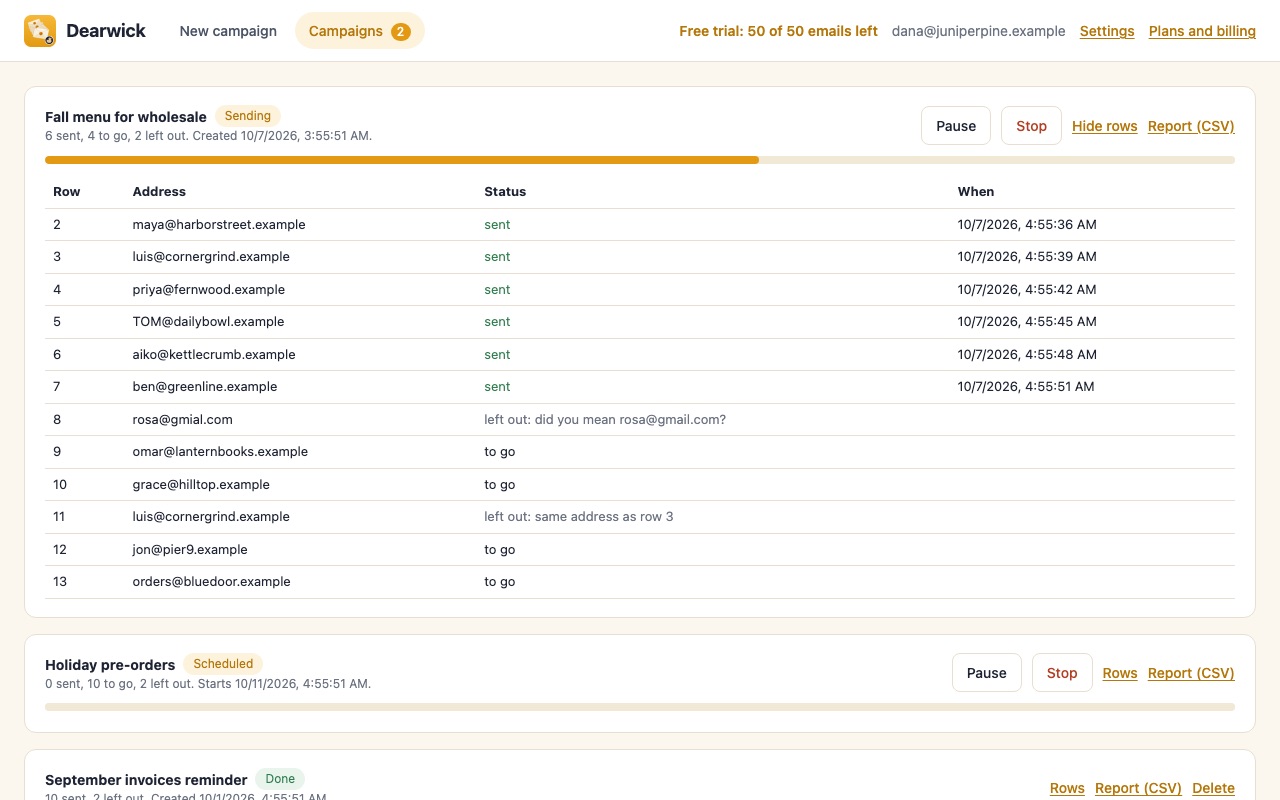
Task: Click the September invoices reminder title
Action: point(146,780)
